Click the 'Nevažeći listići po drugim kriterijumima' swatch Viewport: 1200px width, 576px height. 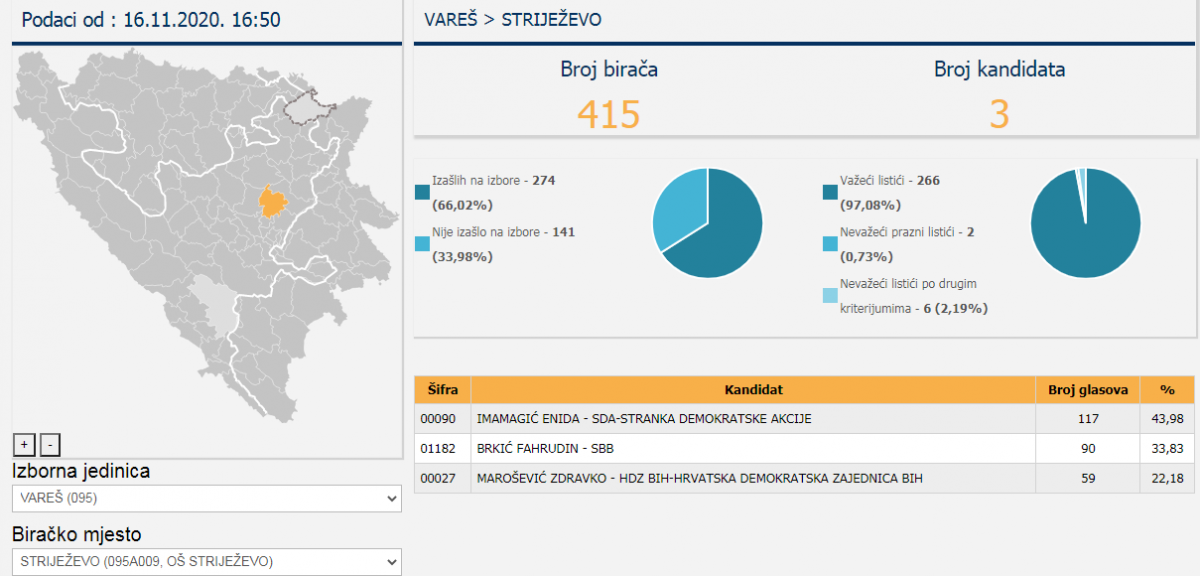coord(829,296)
